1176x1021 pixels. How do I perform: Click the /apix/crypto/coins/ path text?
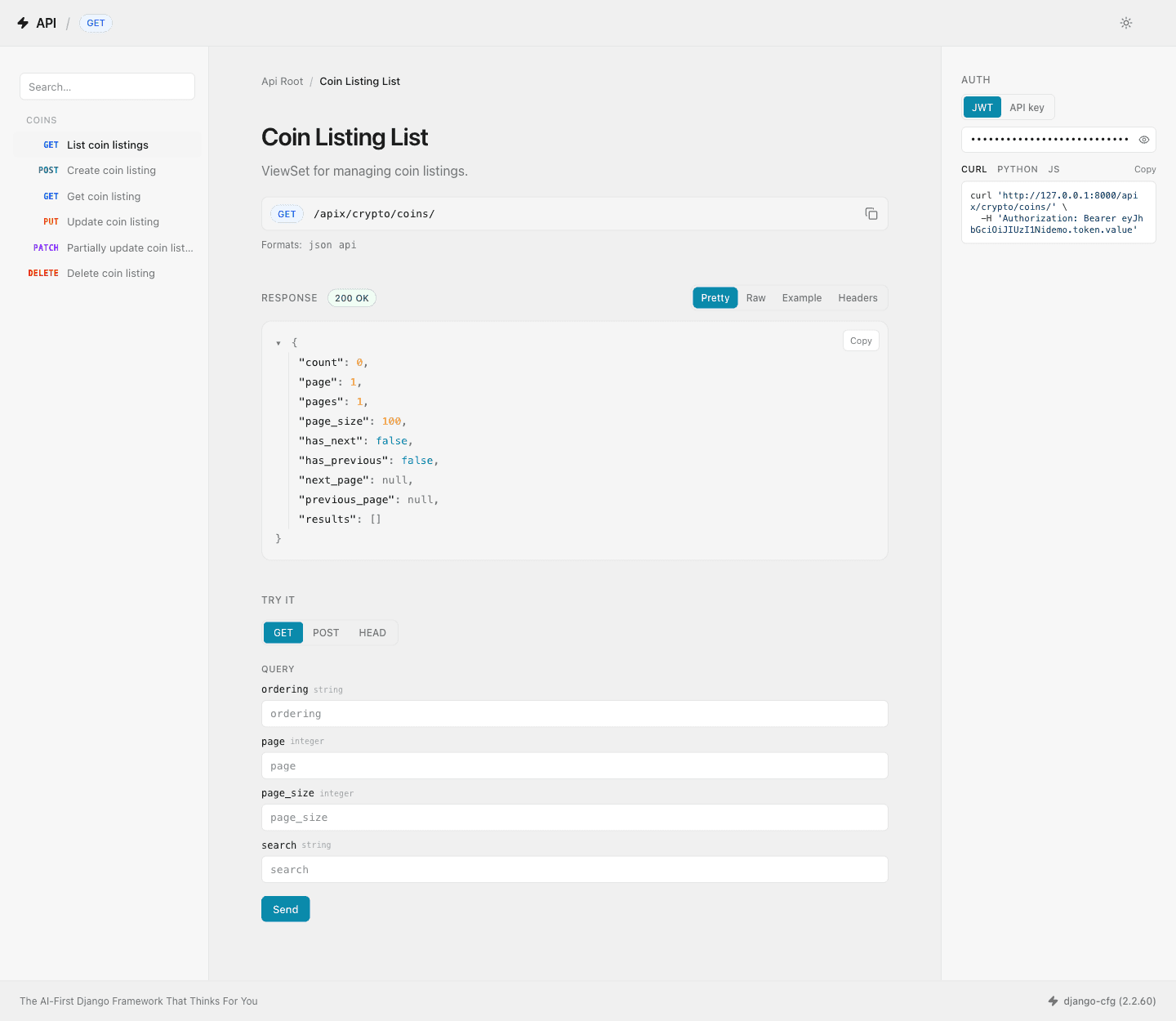[x=374, y=214]
